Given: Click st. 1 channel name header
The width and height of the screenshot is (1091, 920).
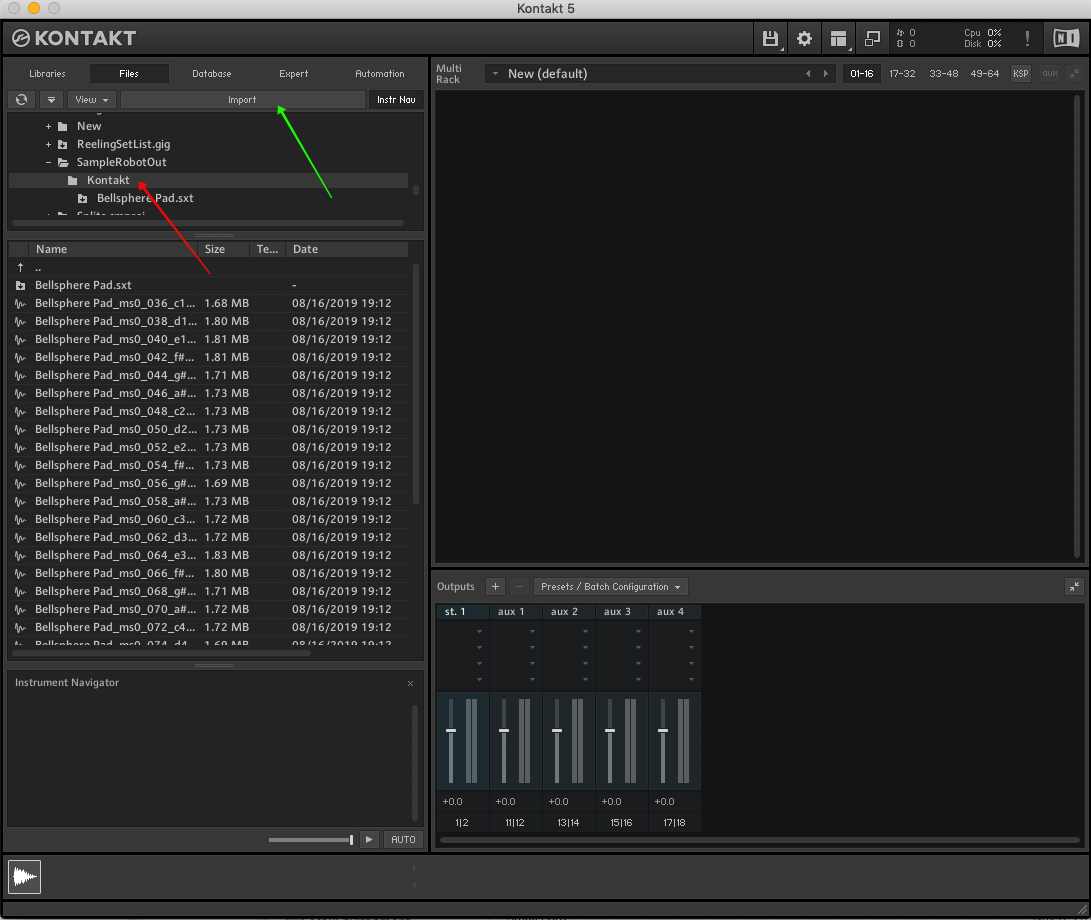Looking at the screenshot, I should [463, 612].
